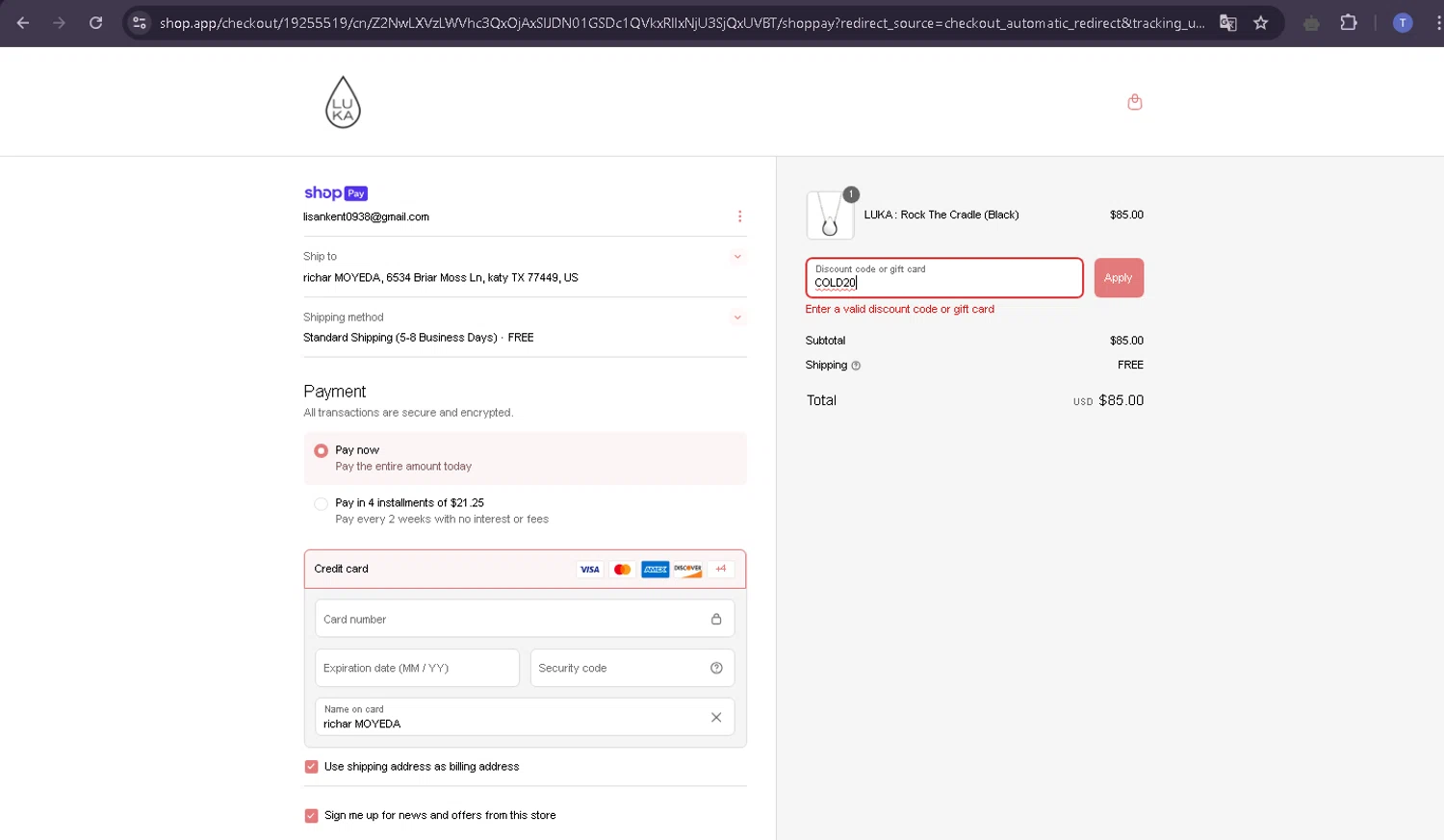Reload the checkout page
The image size is (1444, 840).
(96, 23)
